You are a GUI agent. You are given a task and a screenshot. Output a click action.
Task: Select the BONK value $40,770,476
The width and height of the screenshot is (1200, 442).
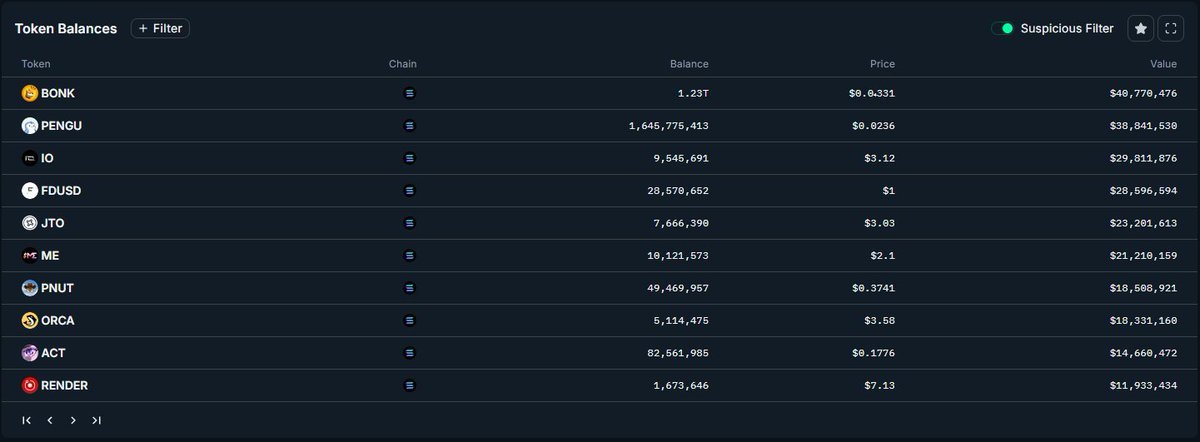click(1143, 93)
